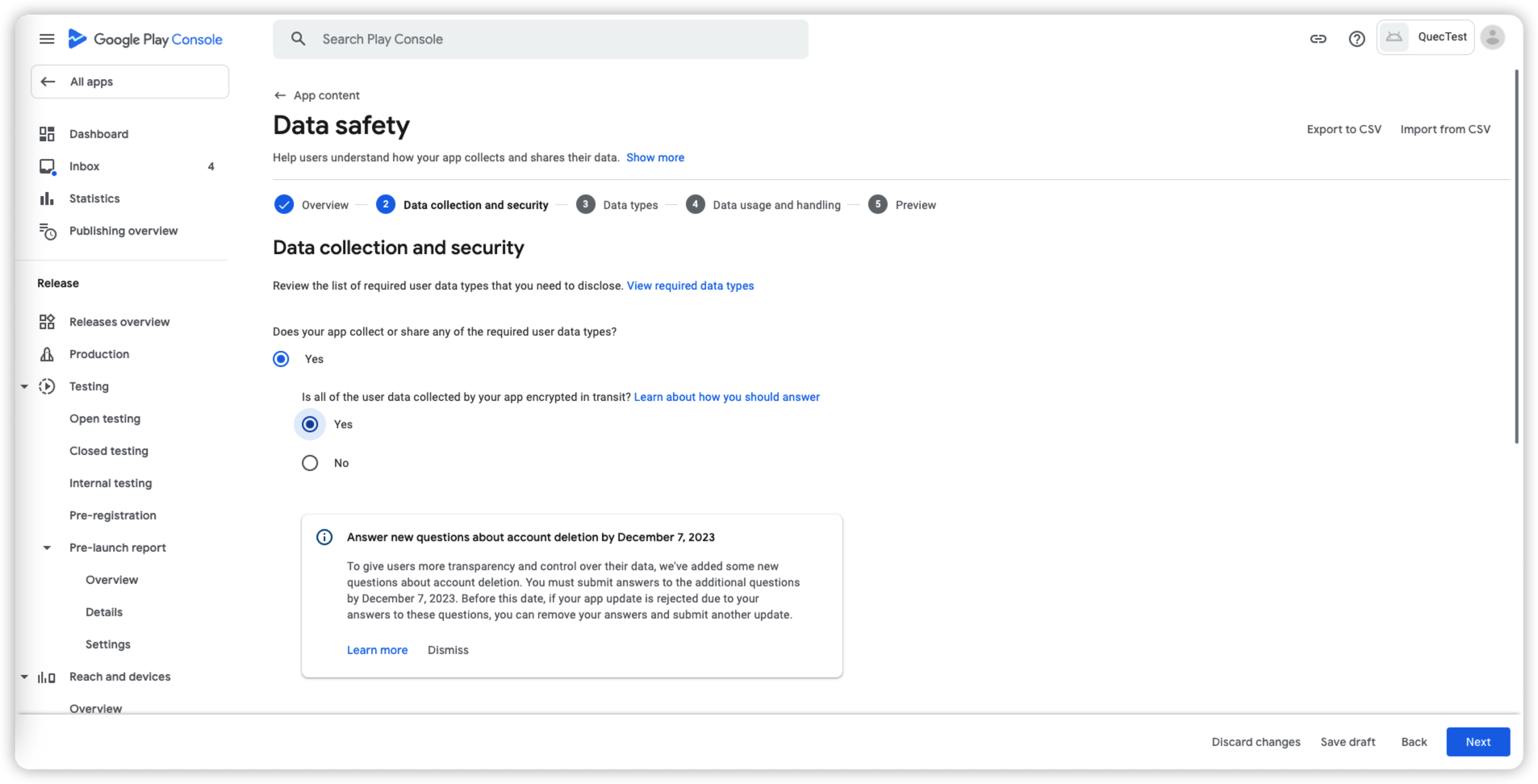Open Dashboard in sidebar
This screenshot has width=1538, height=784.
[98, 134]
